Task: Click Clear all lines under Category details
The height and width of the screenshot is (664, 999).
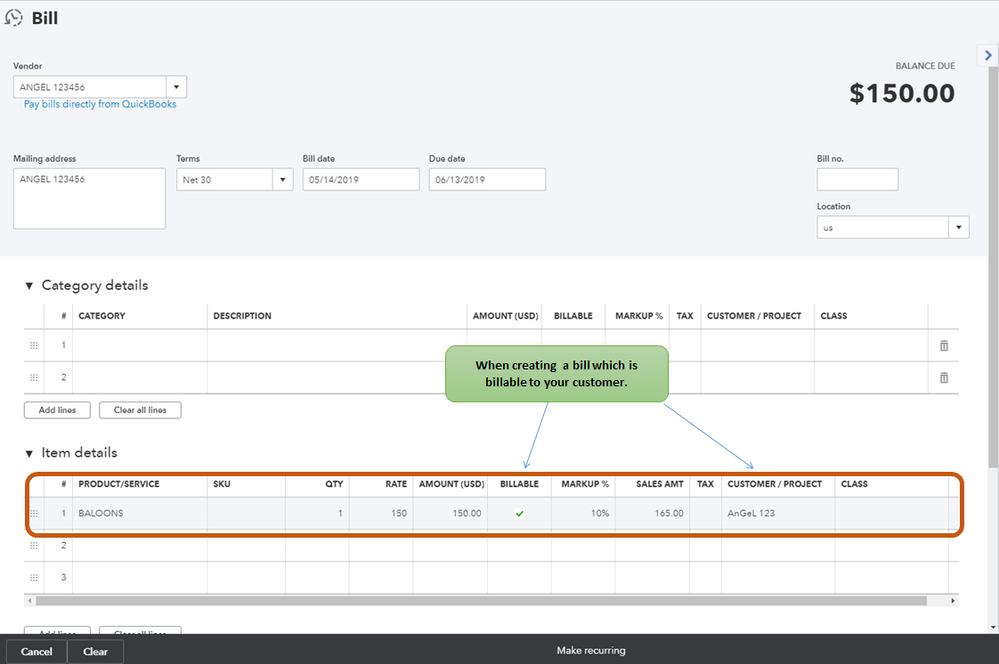Action: tap(140, 410)
